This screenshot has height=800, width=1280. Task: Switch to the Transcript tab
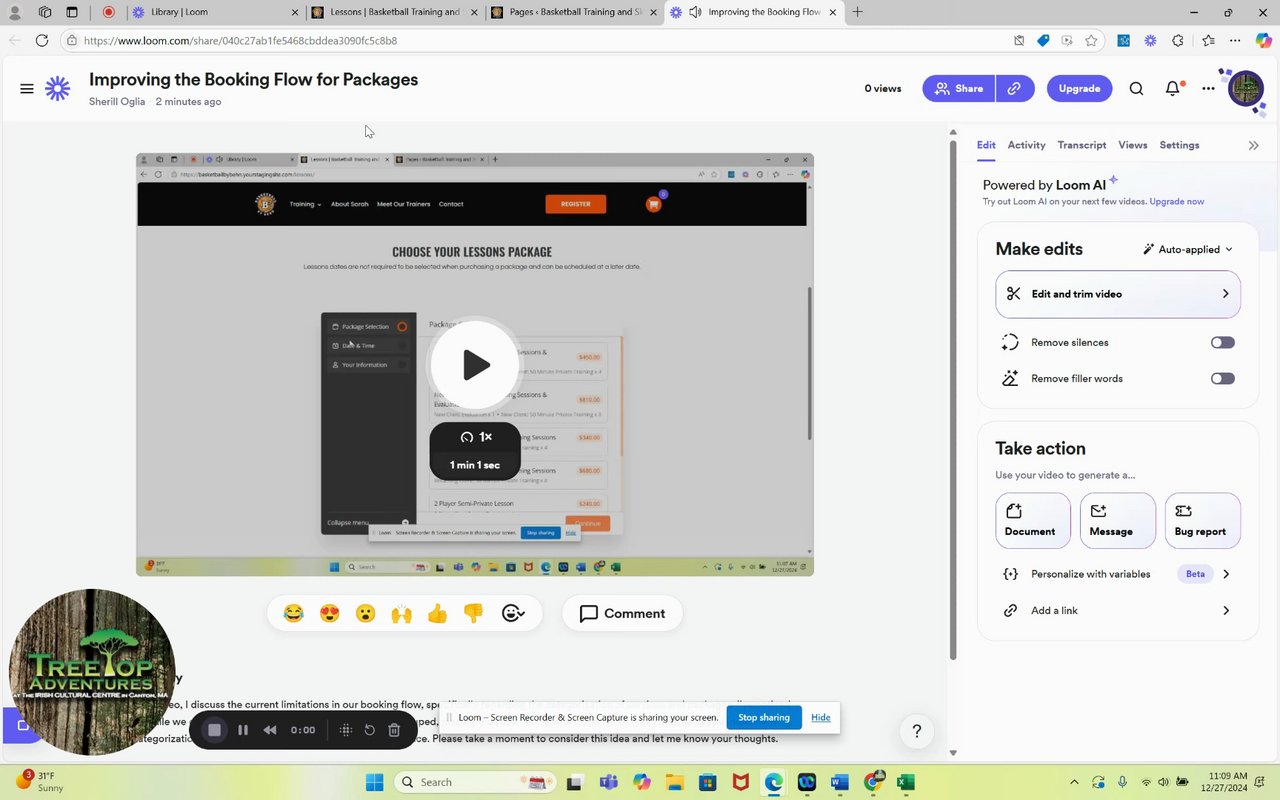(1082, 145)
